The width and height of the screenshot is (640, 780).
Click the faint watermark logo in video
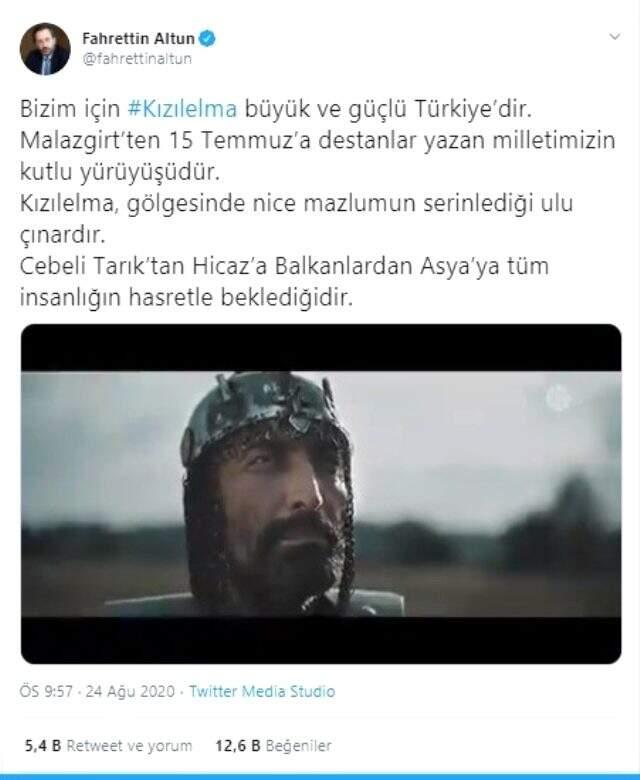[x=558, y=398]
